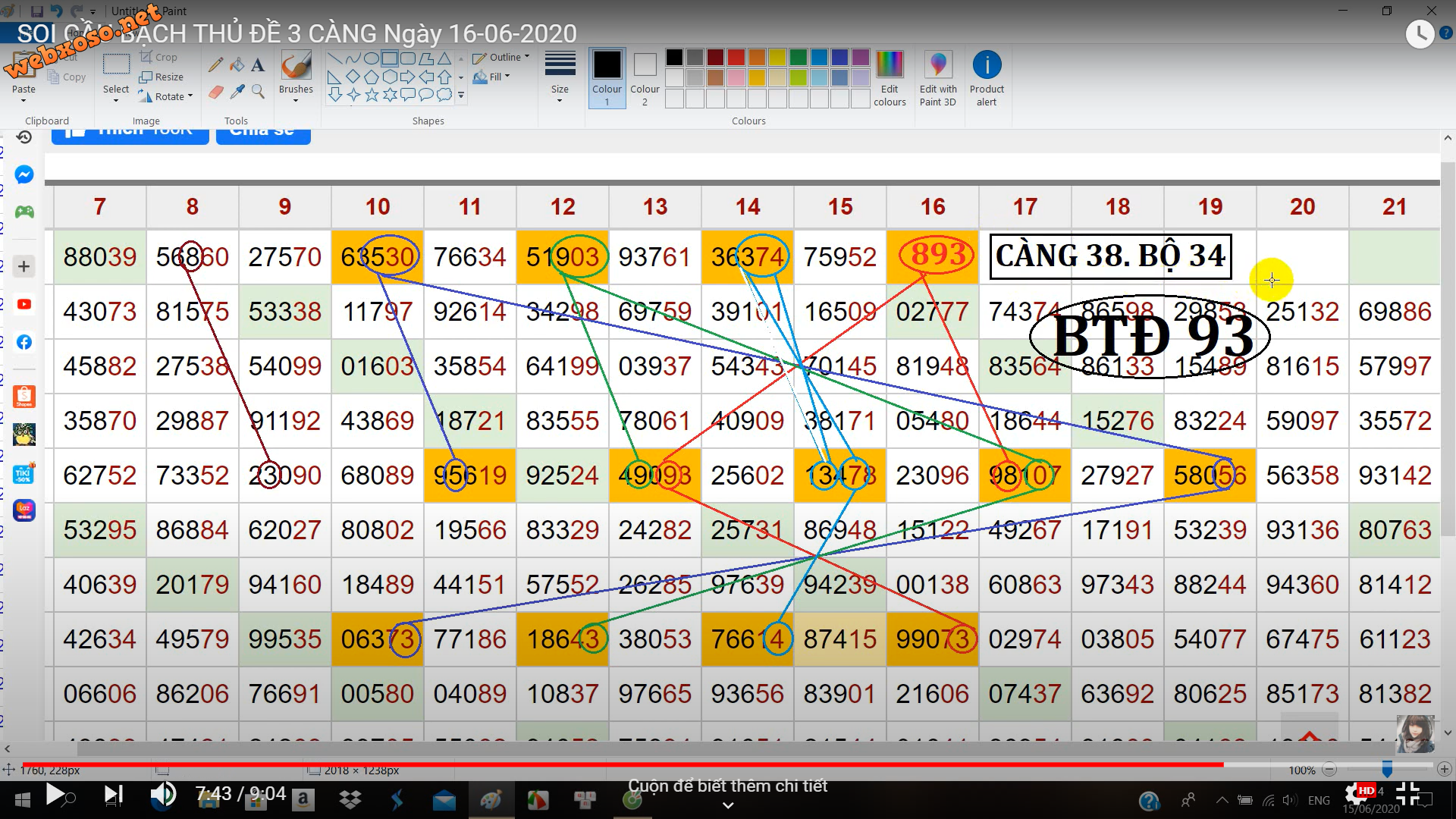
Task: Choose the Rounded rectangular callout shape
Action: pyautogui.click(x=408, y=95)
